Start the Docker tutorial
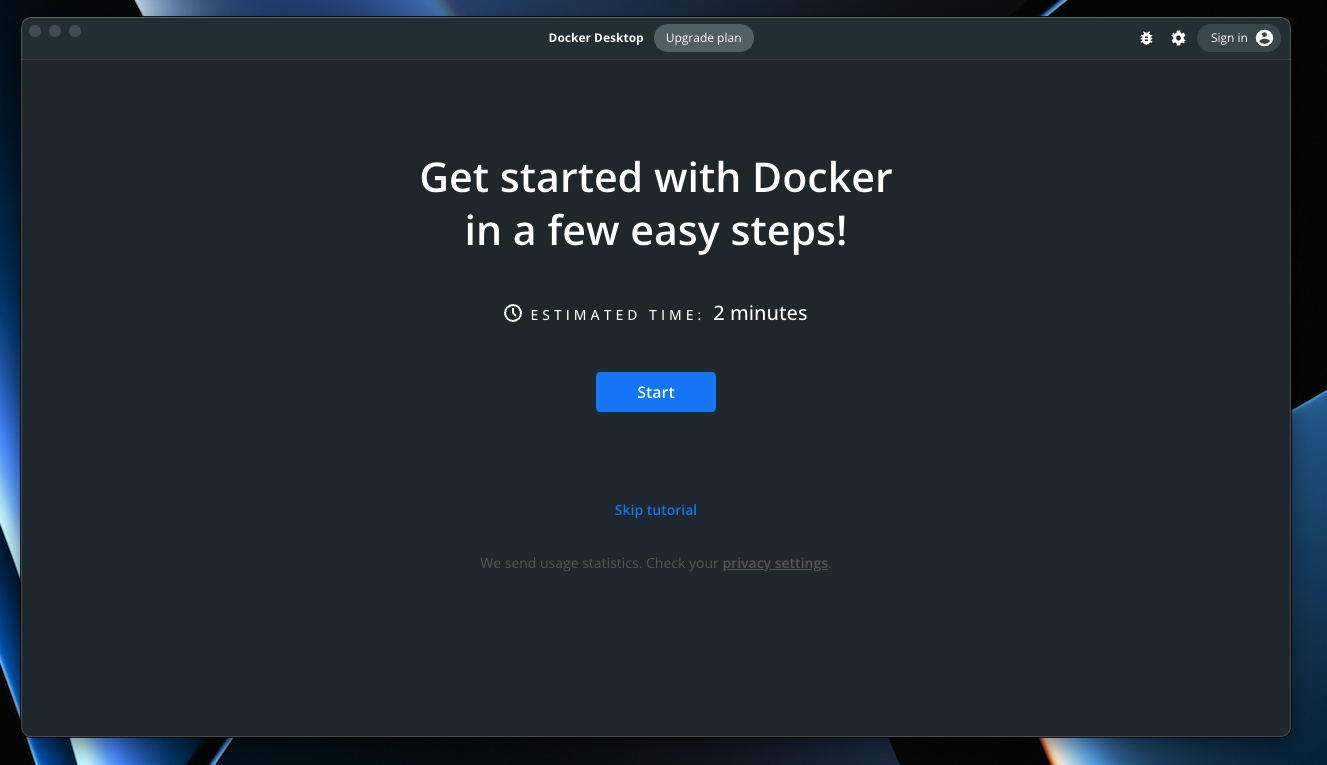The image size is (1327, 765). coord(656,392)
